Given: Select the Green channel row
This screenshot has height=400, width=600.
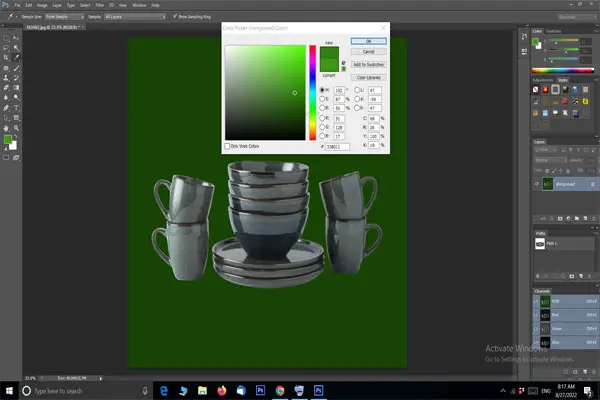Looking at the screenshot, I should (565, 329).
